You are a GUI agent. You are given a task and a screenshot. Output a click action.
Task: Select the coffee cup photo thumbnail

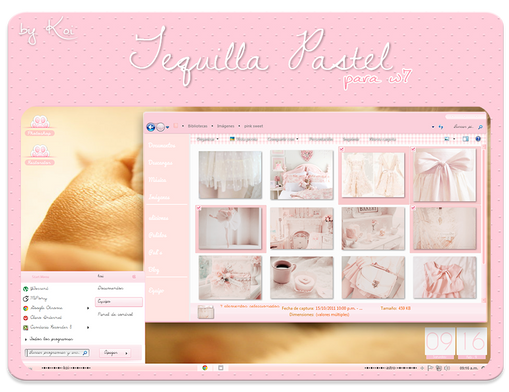[302, 278]
